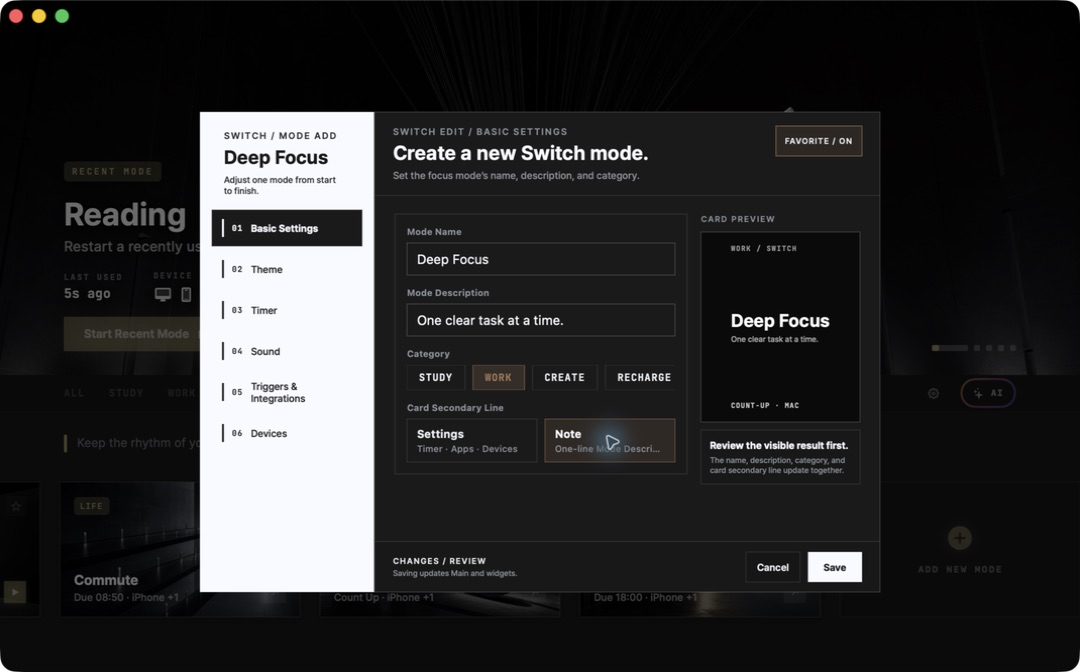Click the Mode Description input field
The image size is (1080, 672).
[x=541, y=320]
